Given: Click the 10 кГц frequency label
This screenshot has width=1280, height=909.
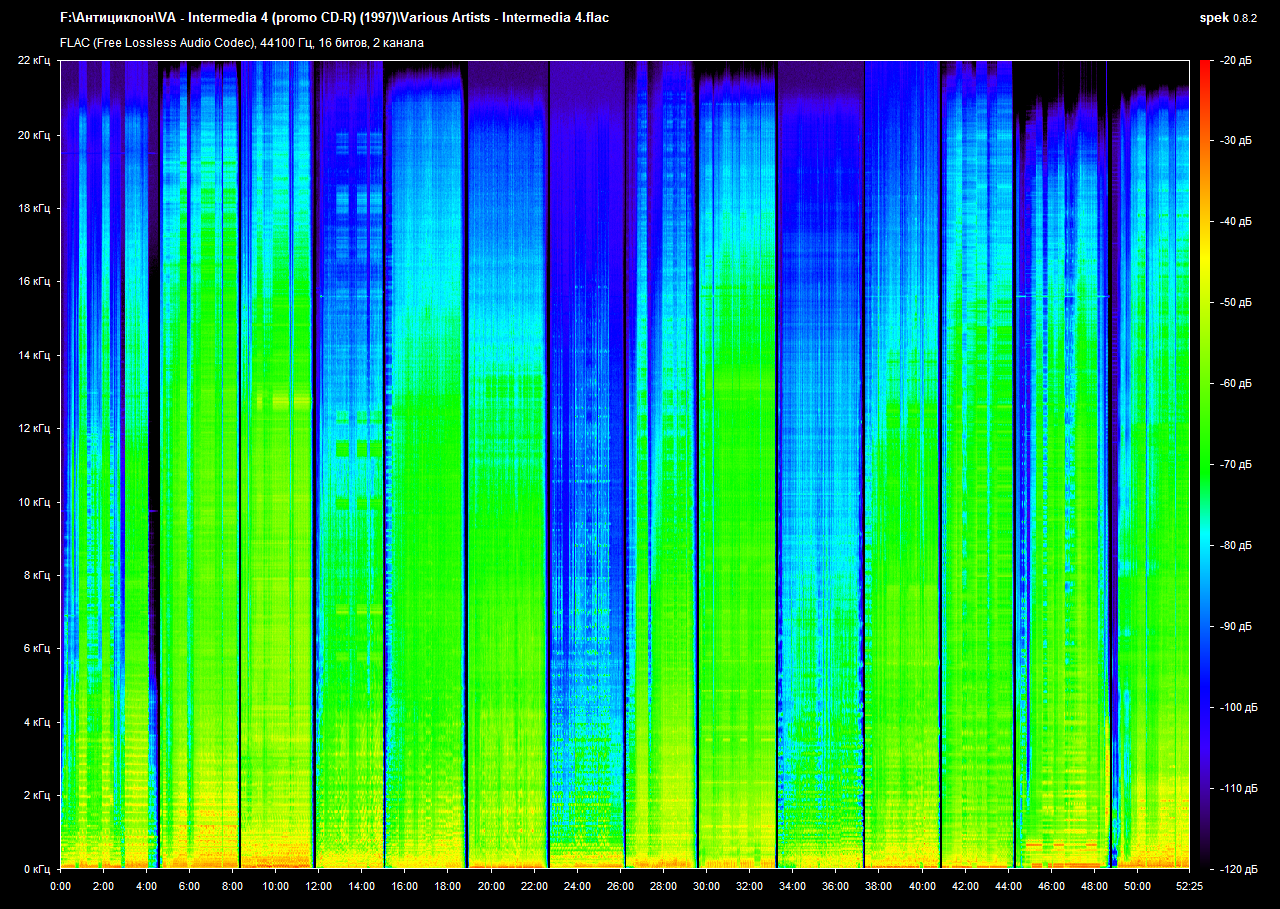Looking at the screenshot, I should (34, 502).
